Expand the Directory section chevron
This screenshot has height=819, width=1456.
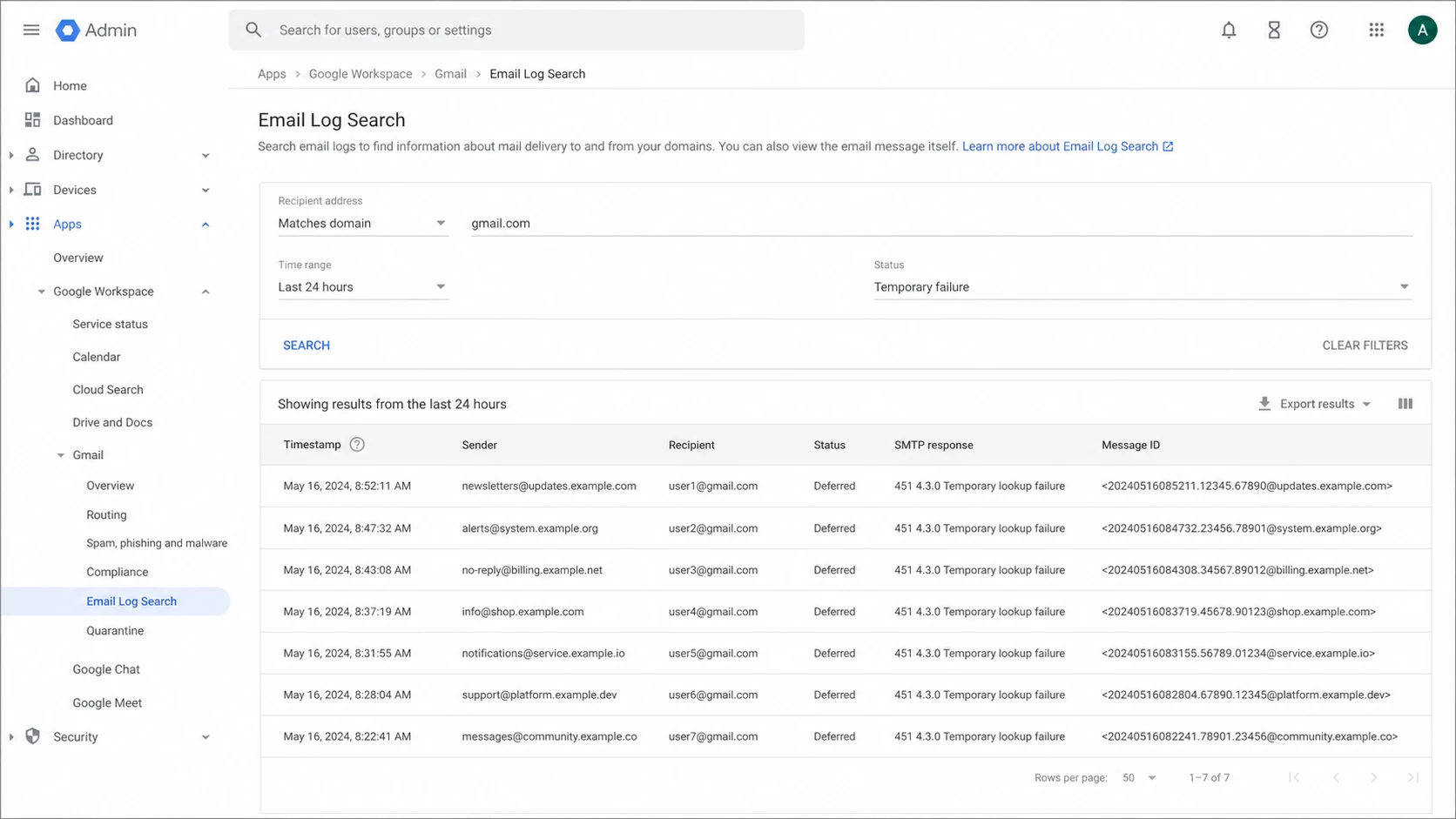[206, 156]
